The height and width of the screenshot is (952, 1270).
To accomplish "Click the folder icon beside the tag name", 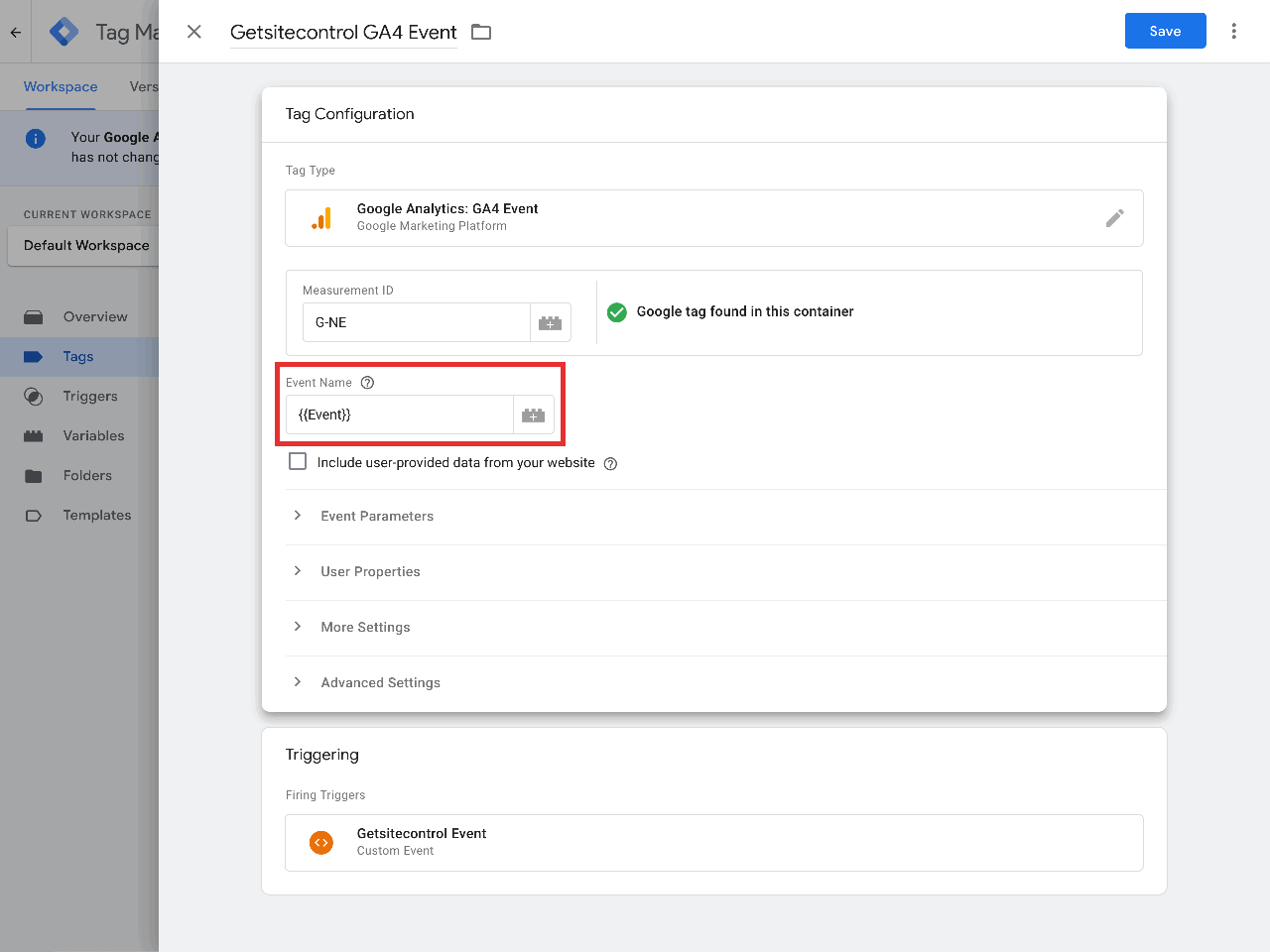I will pos(481,32).
